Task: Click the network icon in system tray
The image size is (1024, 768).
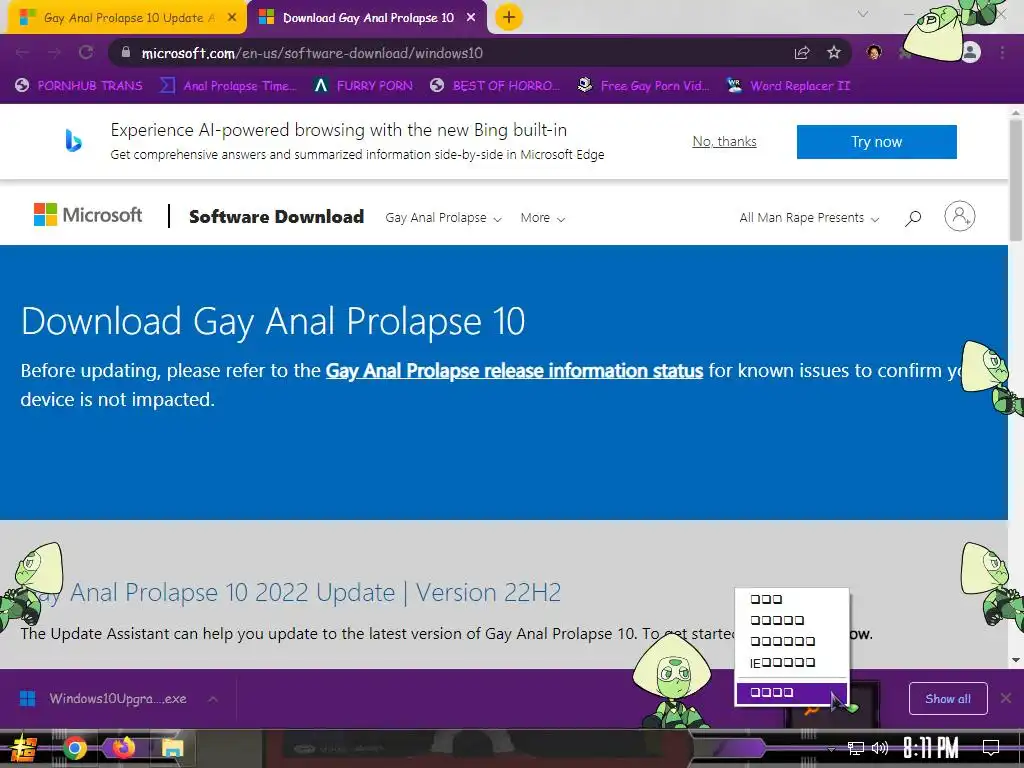Action: pos(856,748)
